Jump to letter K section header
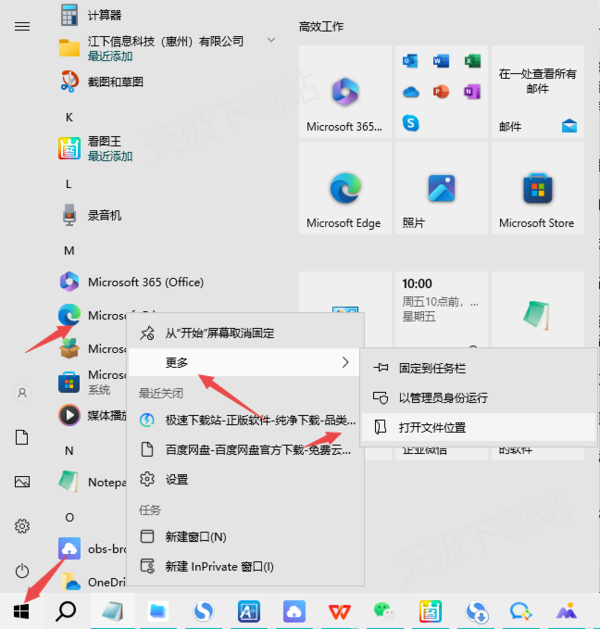 tap(69, 117)
